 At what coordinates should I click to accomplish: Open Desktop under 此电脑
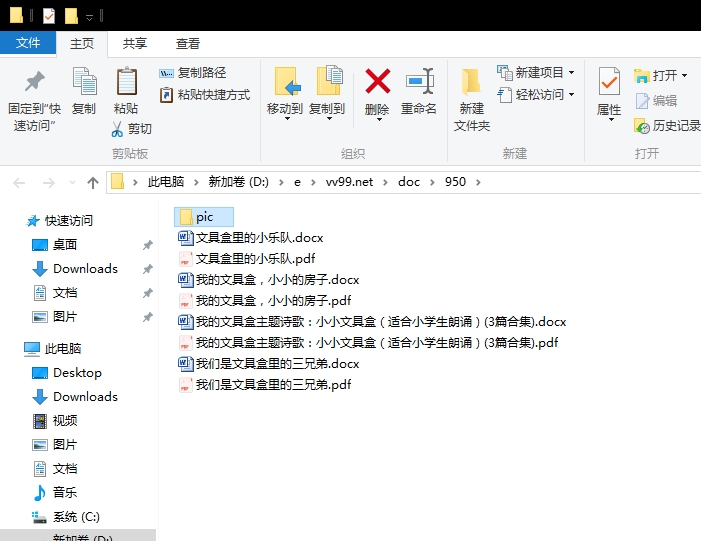[x=67, y=373]
